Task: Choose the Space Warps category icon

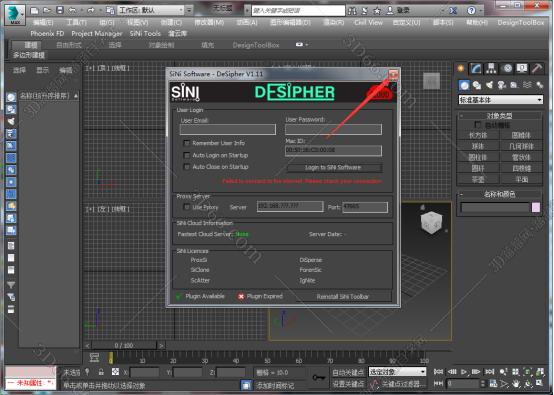Action: [527, 85]
